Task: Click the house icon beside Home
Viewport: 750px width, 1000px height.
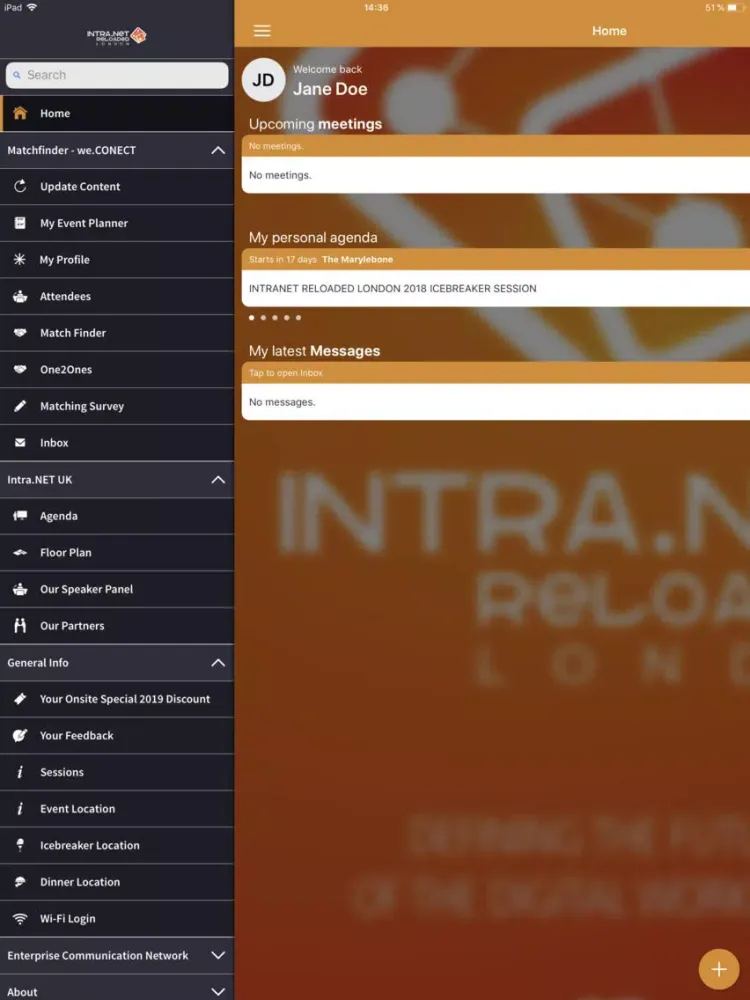Action: tap(20, 114)
